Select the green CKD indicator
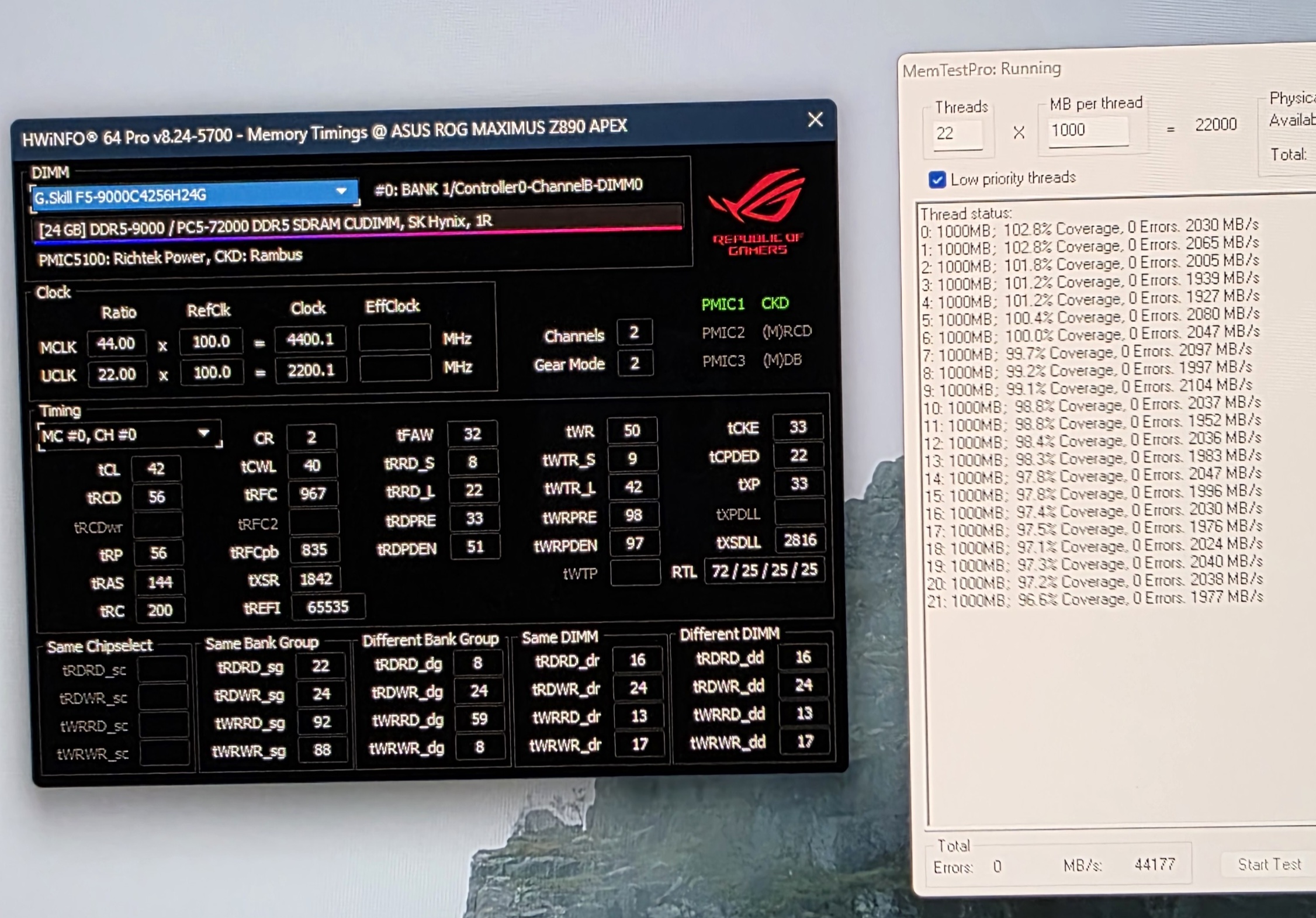The image size is (1316, 918). coord(775,303)
